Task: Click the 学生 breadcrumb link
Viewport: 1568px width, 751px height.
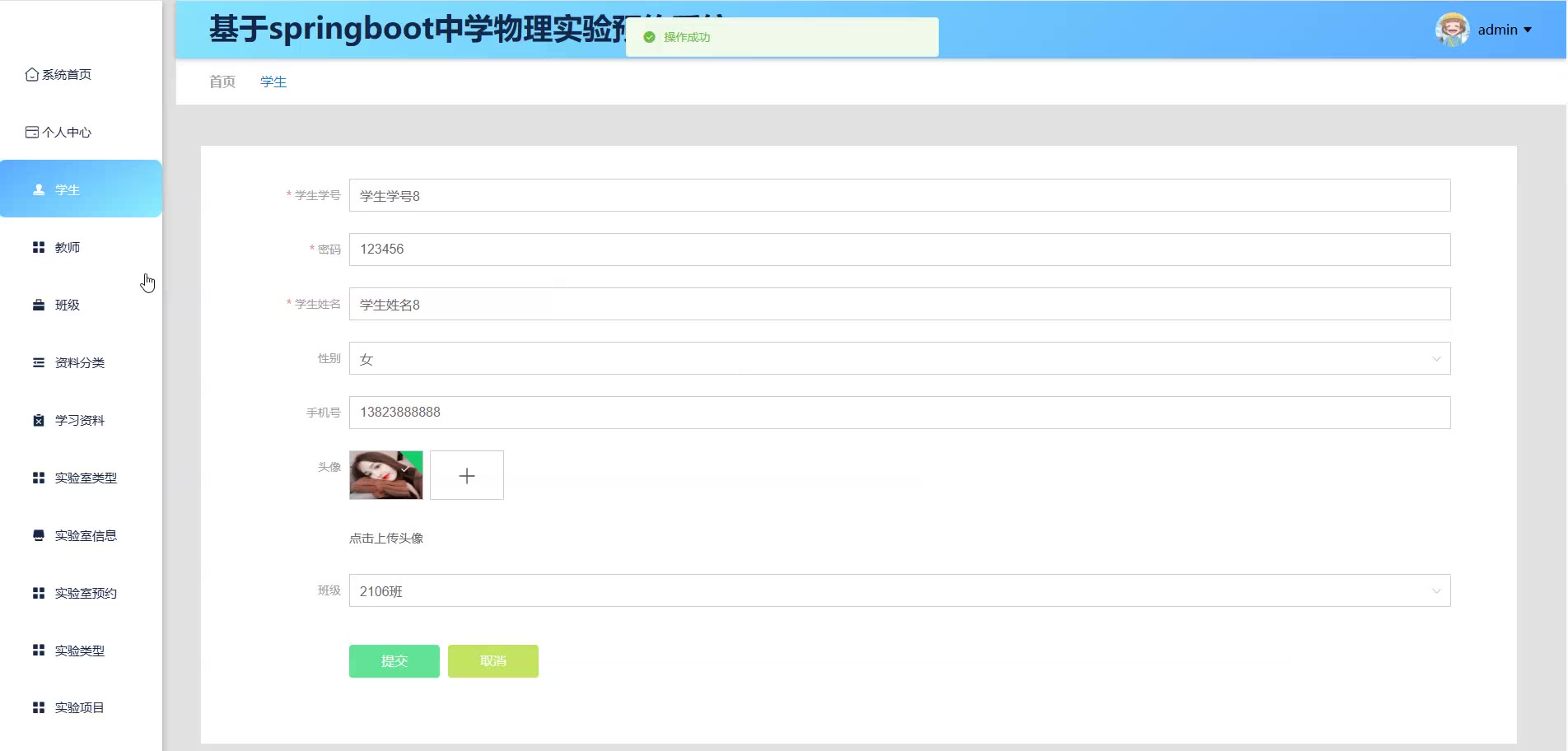Action: pyautogui.click(x=273, y=82)
